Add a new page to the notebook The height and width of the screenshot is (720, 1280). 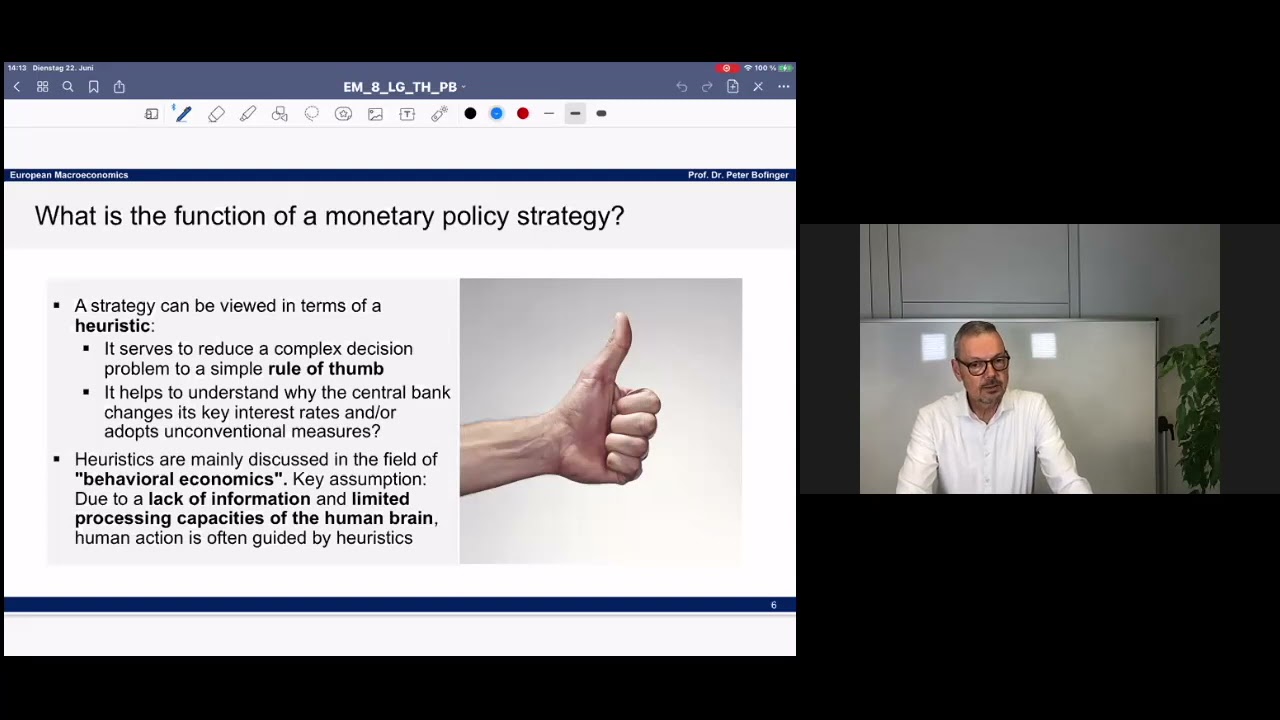pos(732,87)
